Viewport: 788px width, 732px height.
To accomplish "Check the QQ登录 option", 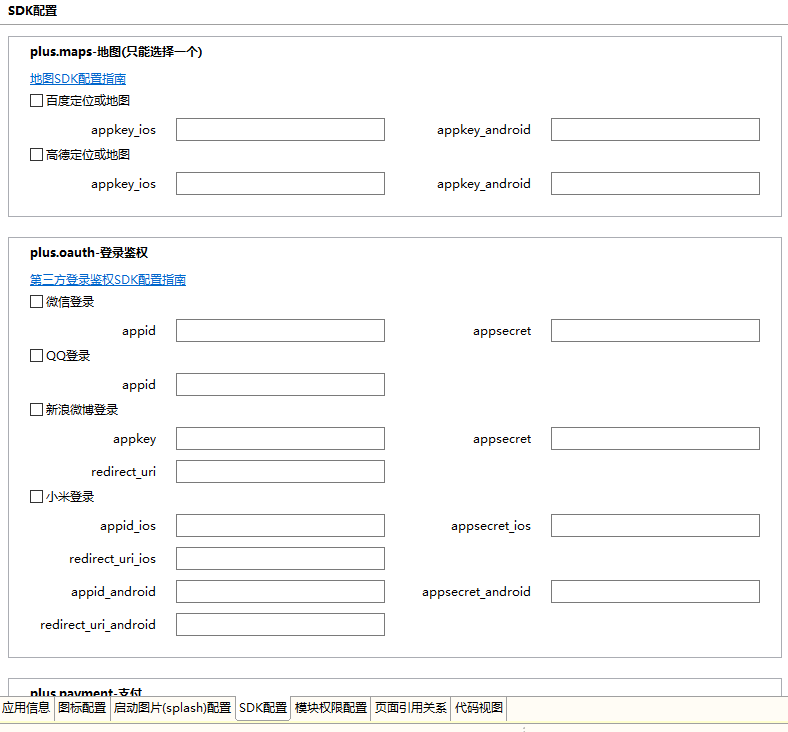I will 36,356.
